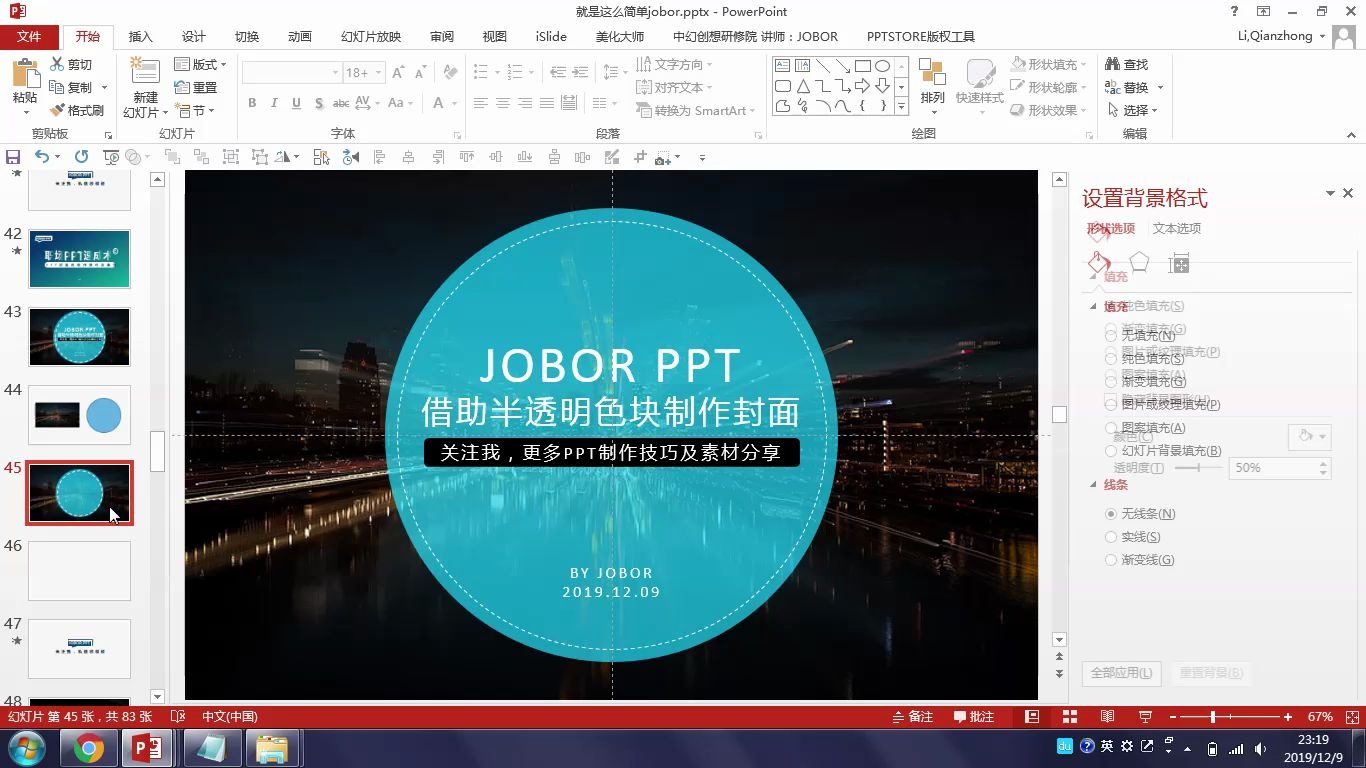Select slide 43 thumbnail
This screenshot has height=768, width=1366.
pos(79,337)
